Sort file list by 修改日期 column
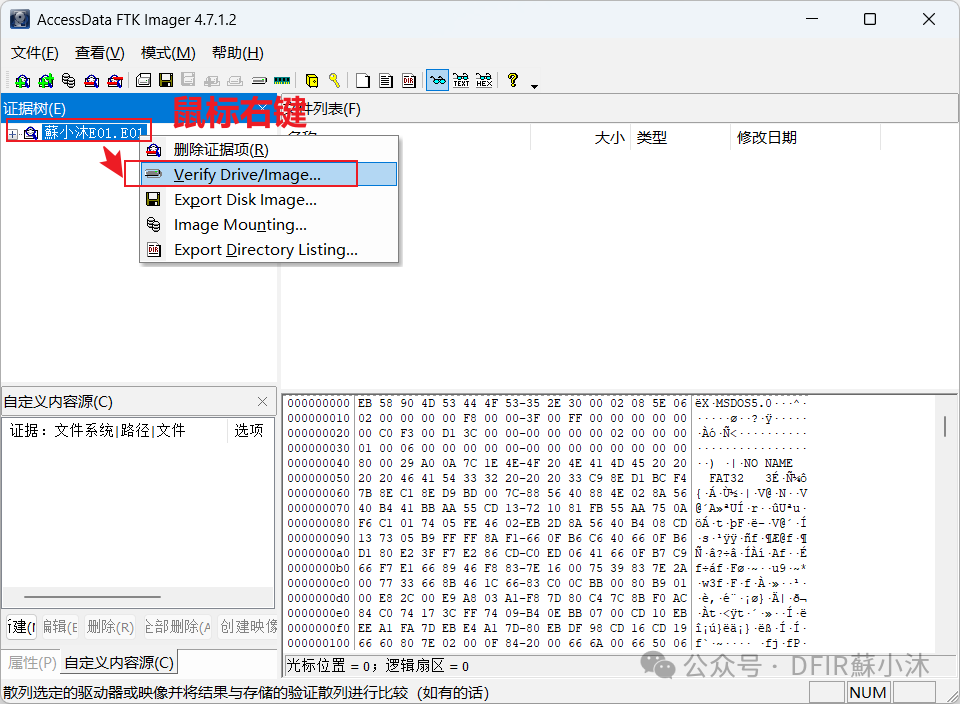Screen dimensions: 960x704 (x=806, y=138)
